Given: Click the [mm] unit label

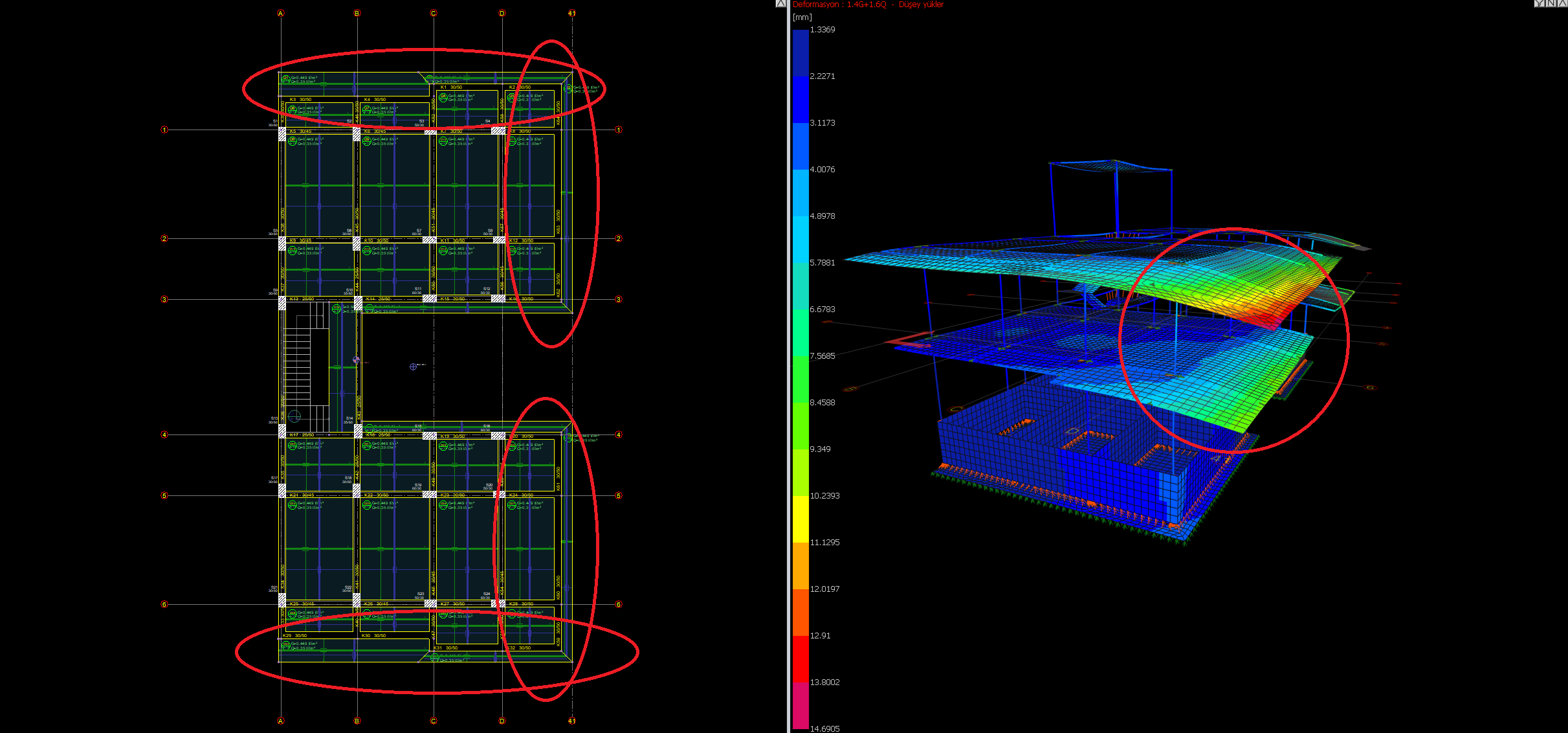Looking at the screenshot, I should [802, 17].
